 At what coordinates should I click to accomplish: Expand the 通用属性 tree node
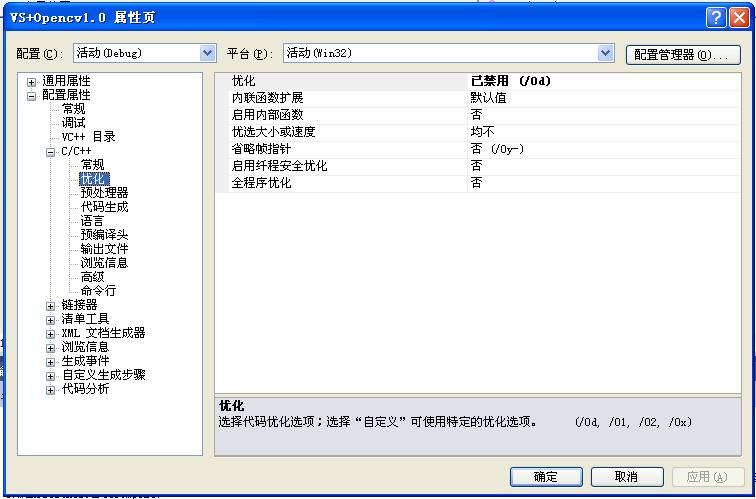coord(31,82)
